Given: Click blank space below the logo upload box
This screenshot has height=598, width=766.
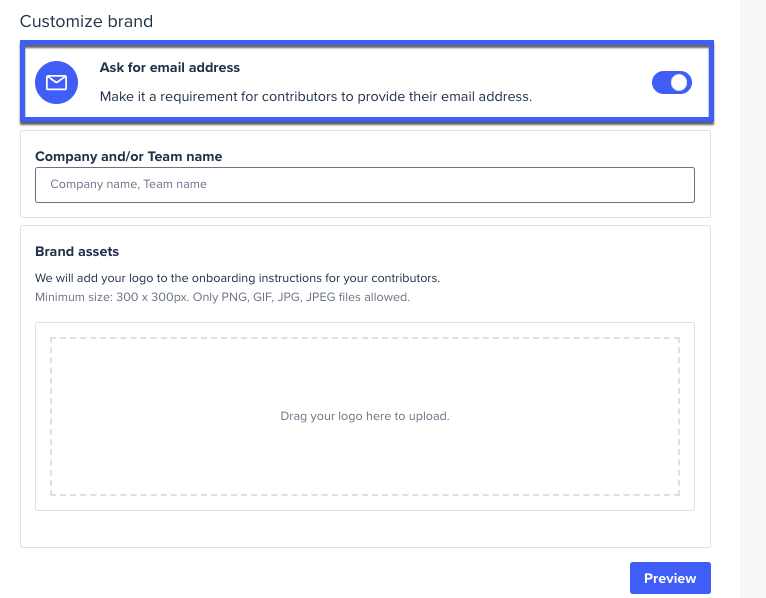Looking at the screenshot, I should pyautogui.click(x=364, y=529).
